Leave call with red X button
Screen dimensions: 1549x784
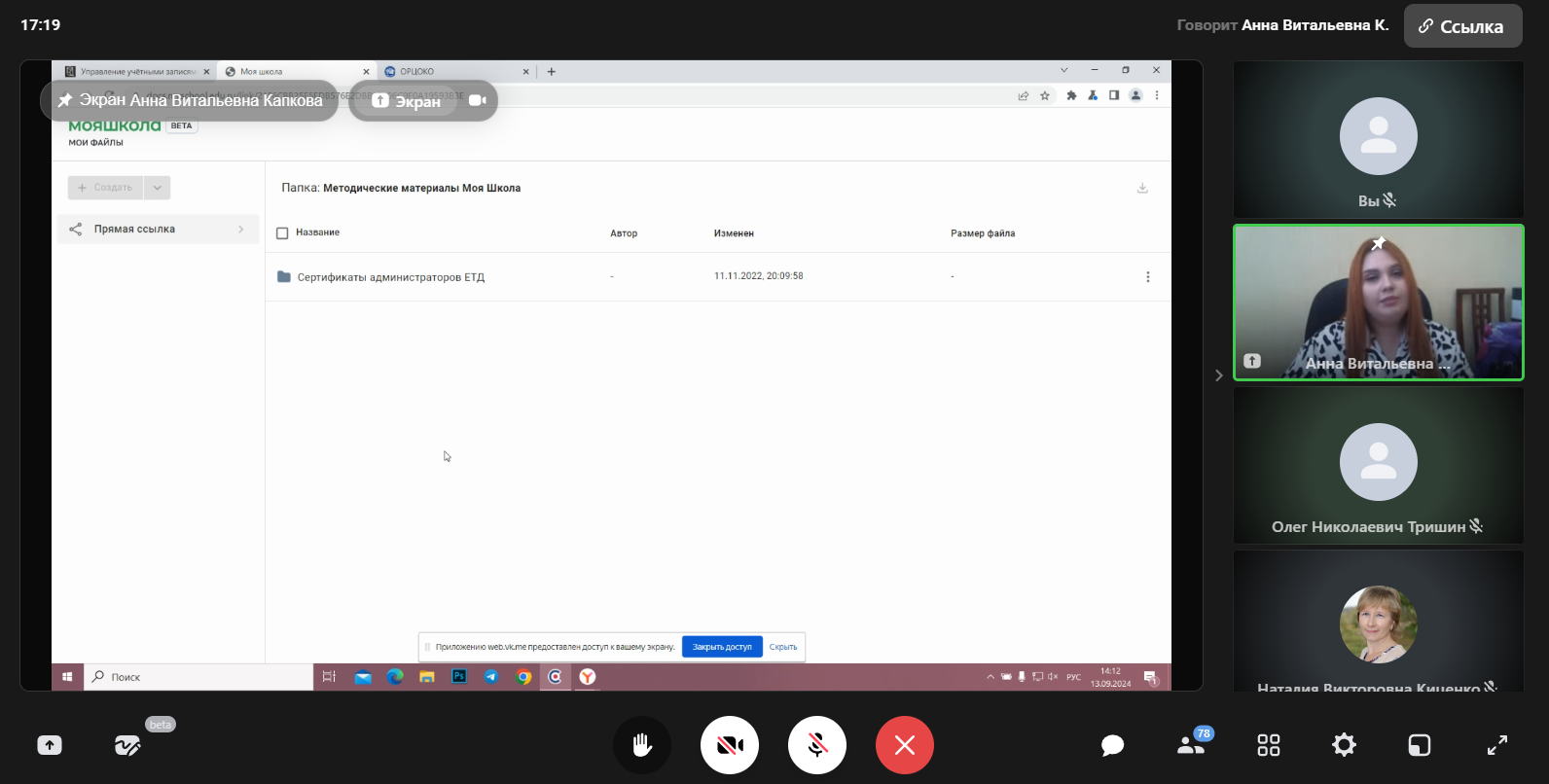(x=904, y=745)
